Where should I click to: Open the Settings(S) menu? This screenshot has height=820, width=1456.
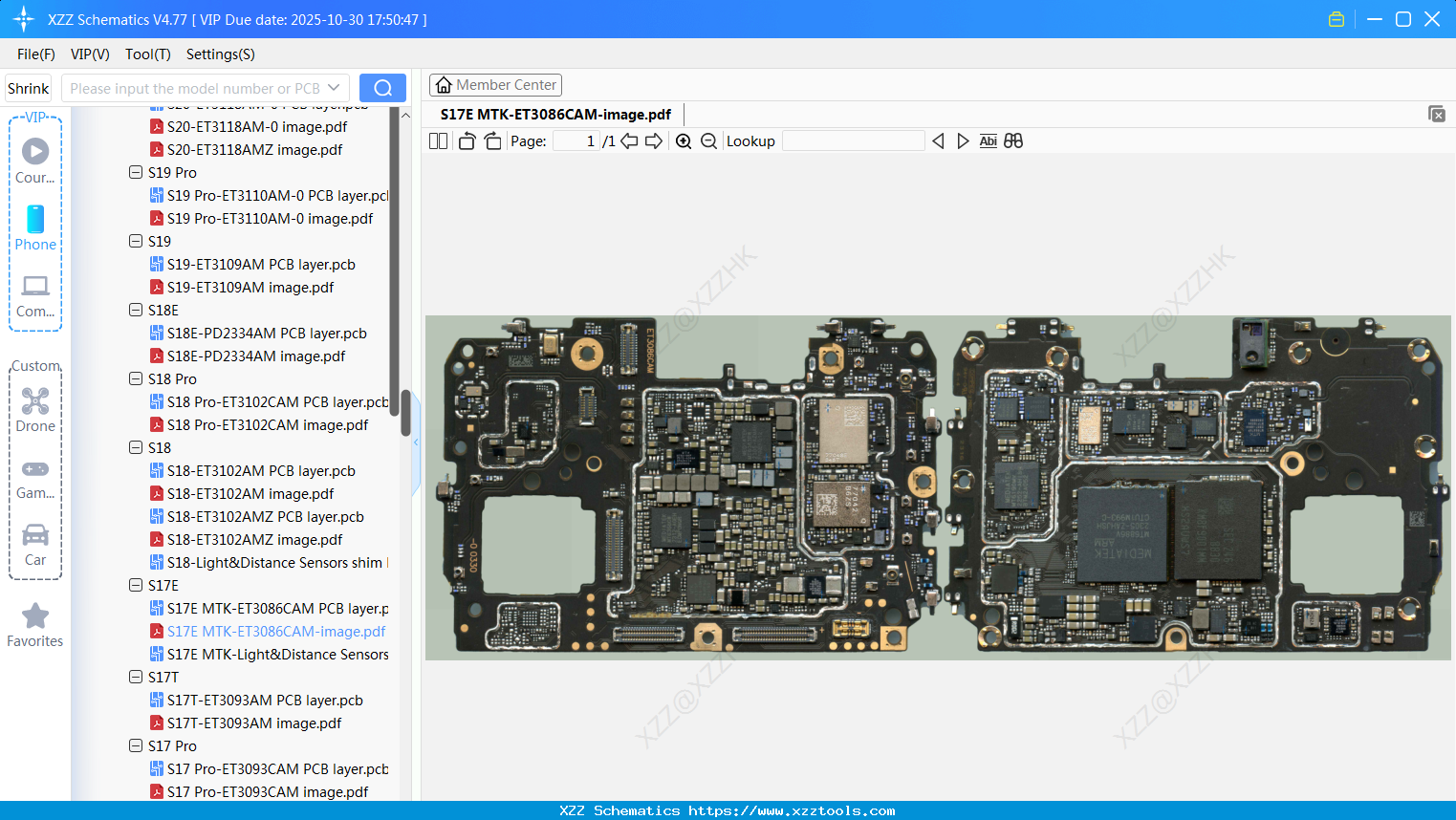[x=220, y=54]
